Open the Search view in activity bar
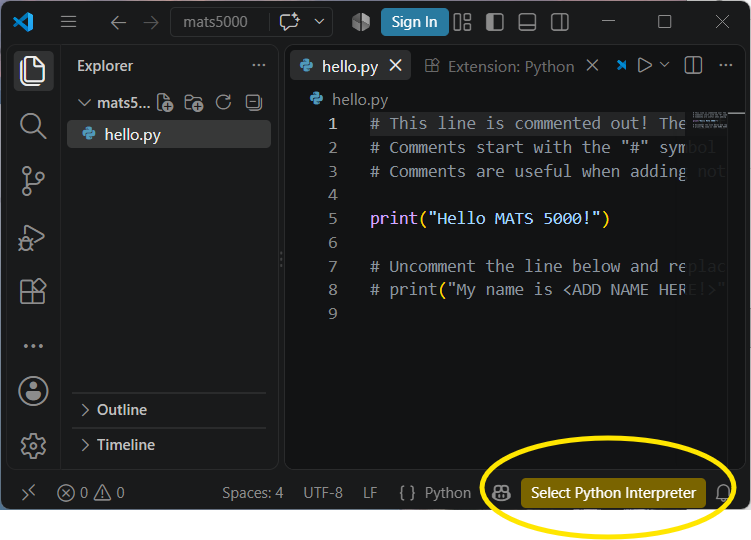The height and width of the screenshot is (540, 751). click(x=33, y=126)
